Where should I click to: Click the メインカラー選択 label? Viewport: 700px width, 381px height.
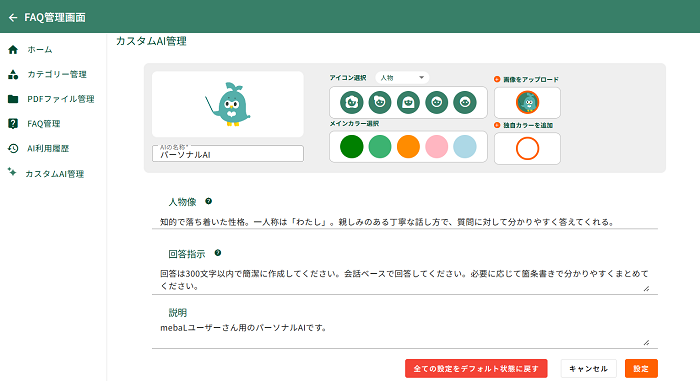pos(354,124)
